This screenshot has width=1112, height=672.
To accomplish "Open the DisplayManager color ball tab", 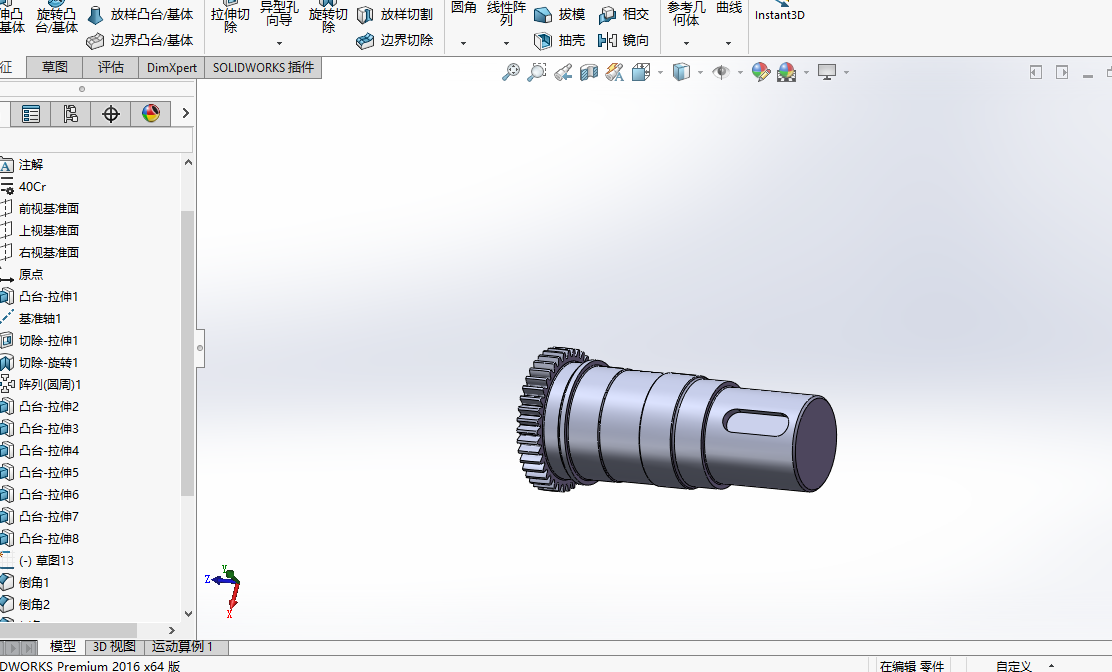I will point(150,113).
